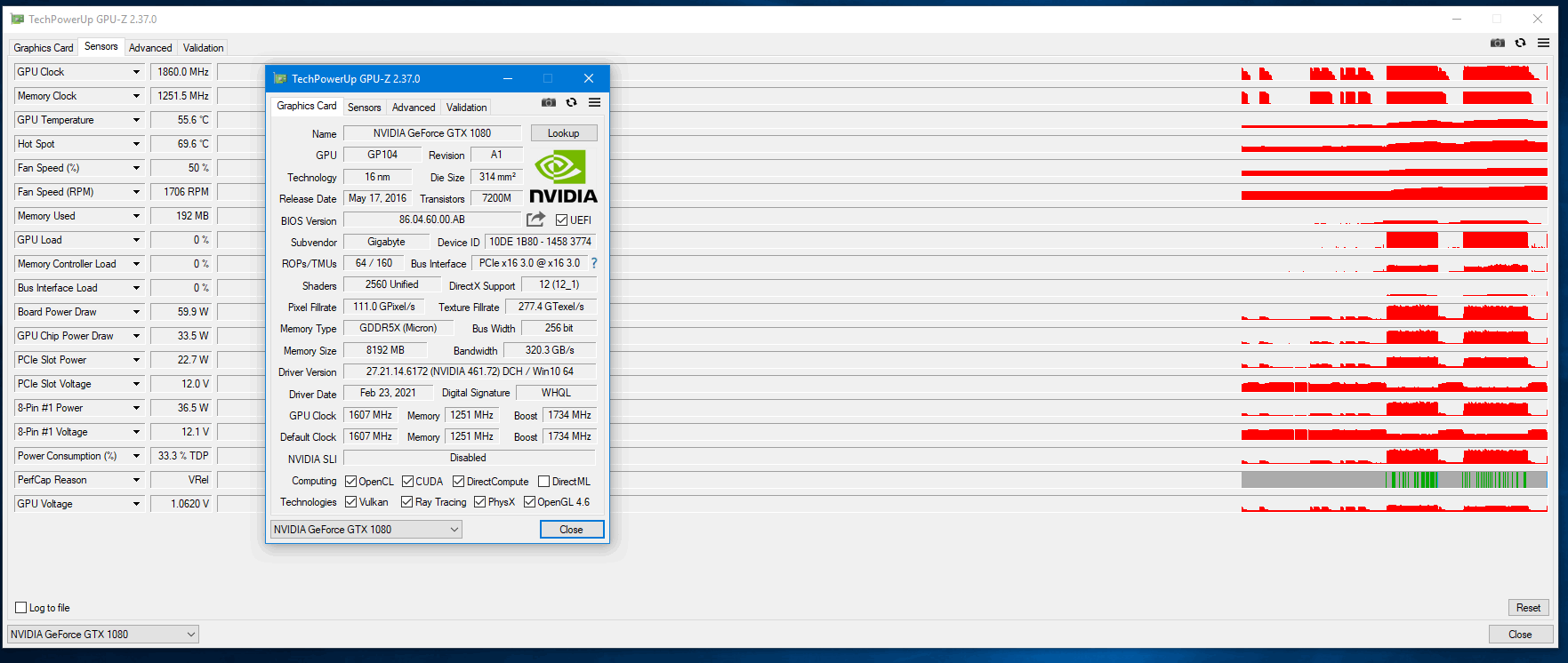Click GPU name field NVIDIA GeForce GTX 1080
Screen dimensions: 1568x663
pyautogui.click(x=432, y=133)
